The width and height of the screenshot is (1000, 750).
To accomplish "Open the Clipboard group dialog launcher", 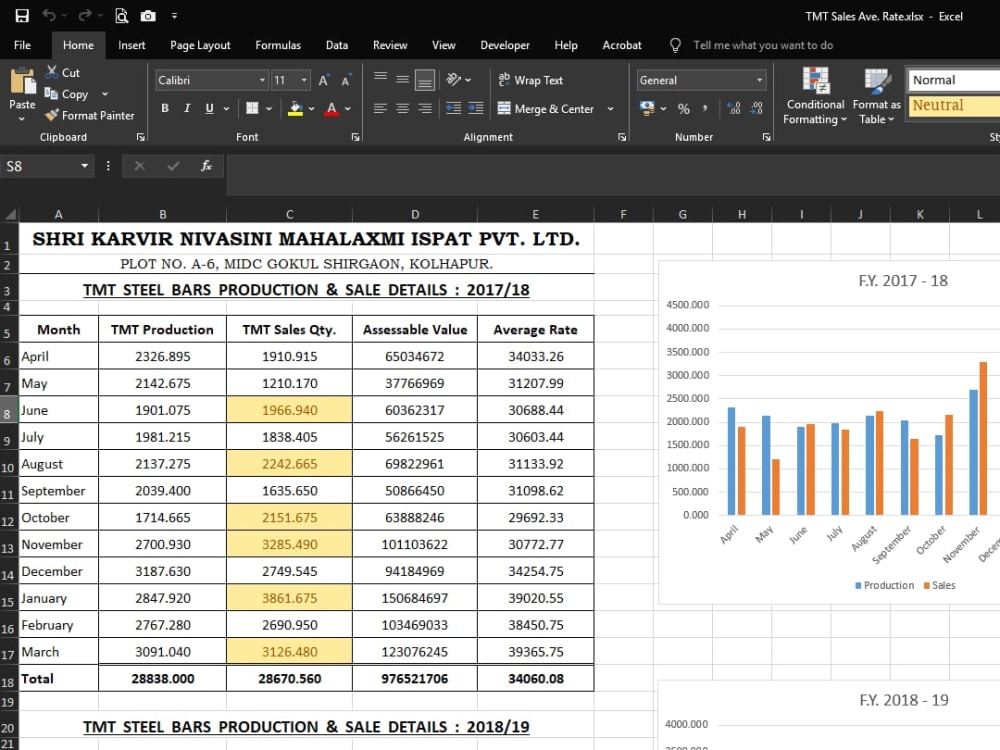I will [x=140, y=137].
